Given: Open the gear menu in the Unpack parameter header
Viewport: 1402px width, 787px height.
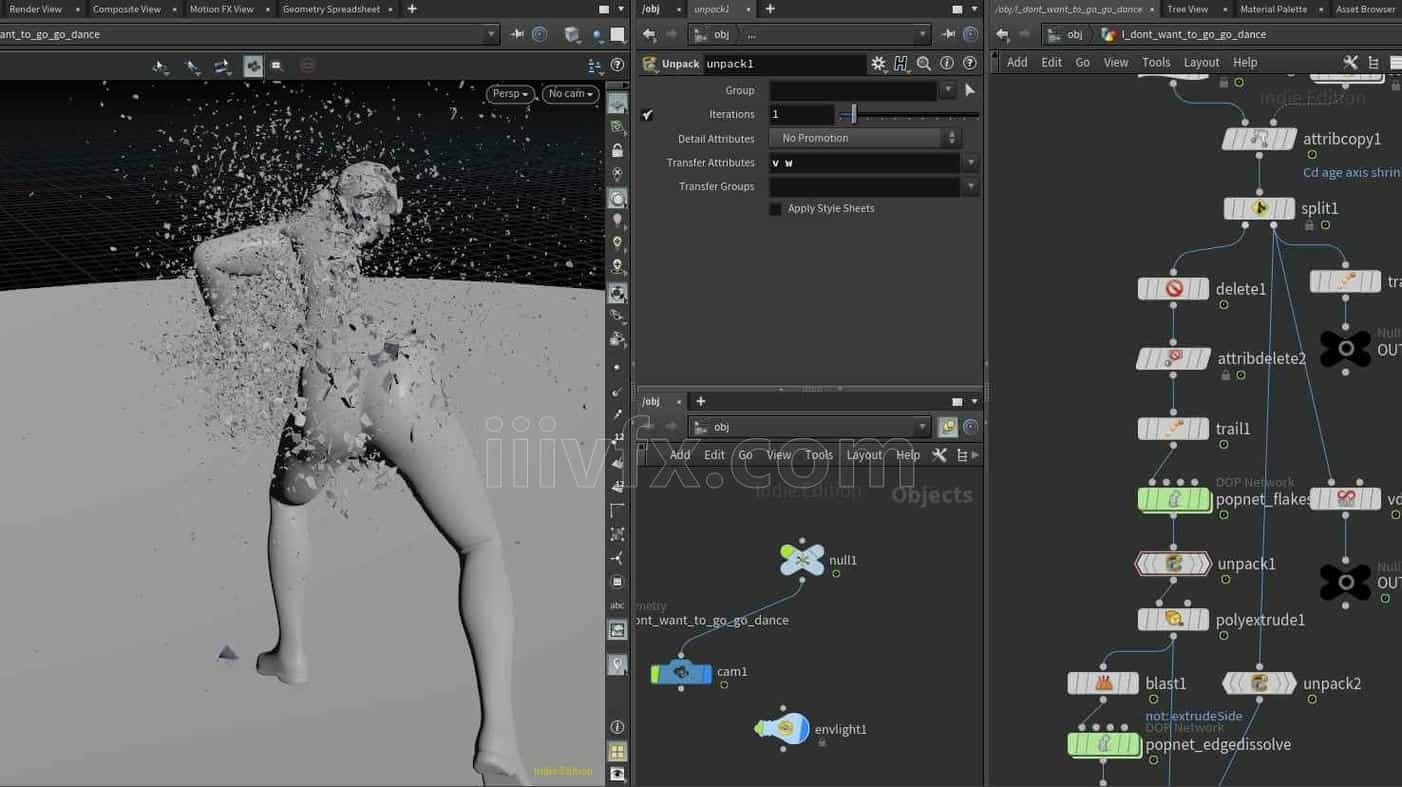Looking at the screenshot, I should 878,63.
